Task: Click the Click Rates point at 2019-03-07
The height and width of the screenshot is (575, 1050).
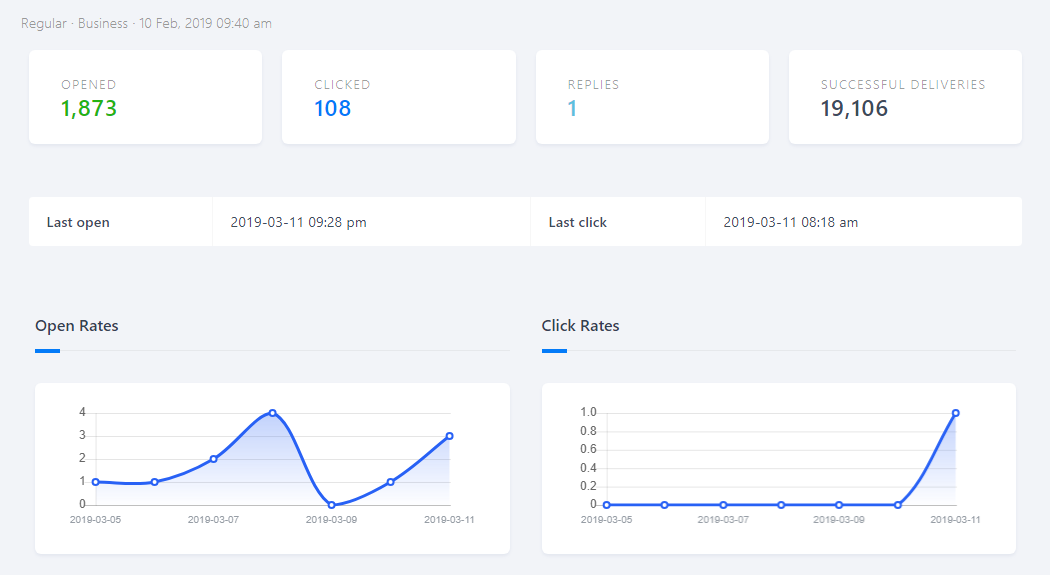Action: [x=723, y=505]
